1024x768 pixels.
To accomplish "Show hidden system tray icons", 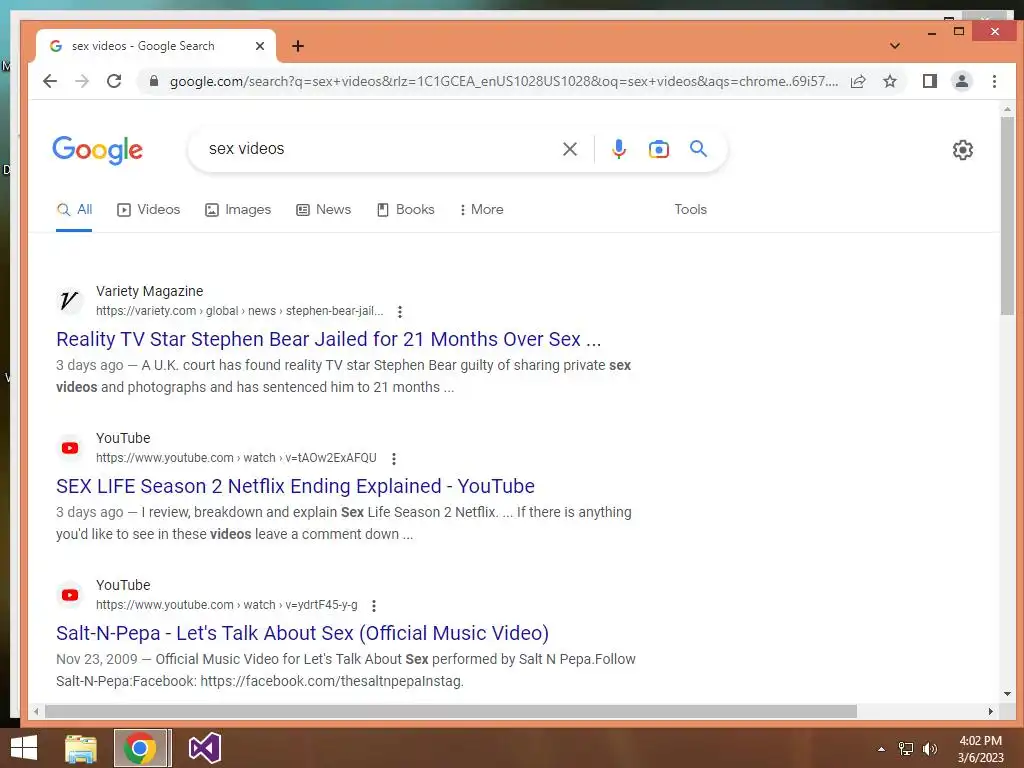I will click(x=882, y=749).
